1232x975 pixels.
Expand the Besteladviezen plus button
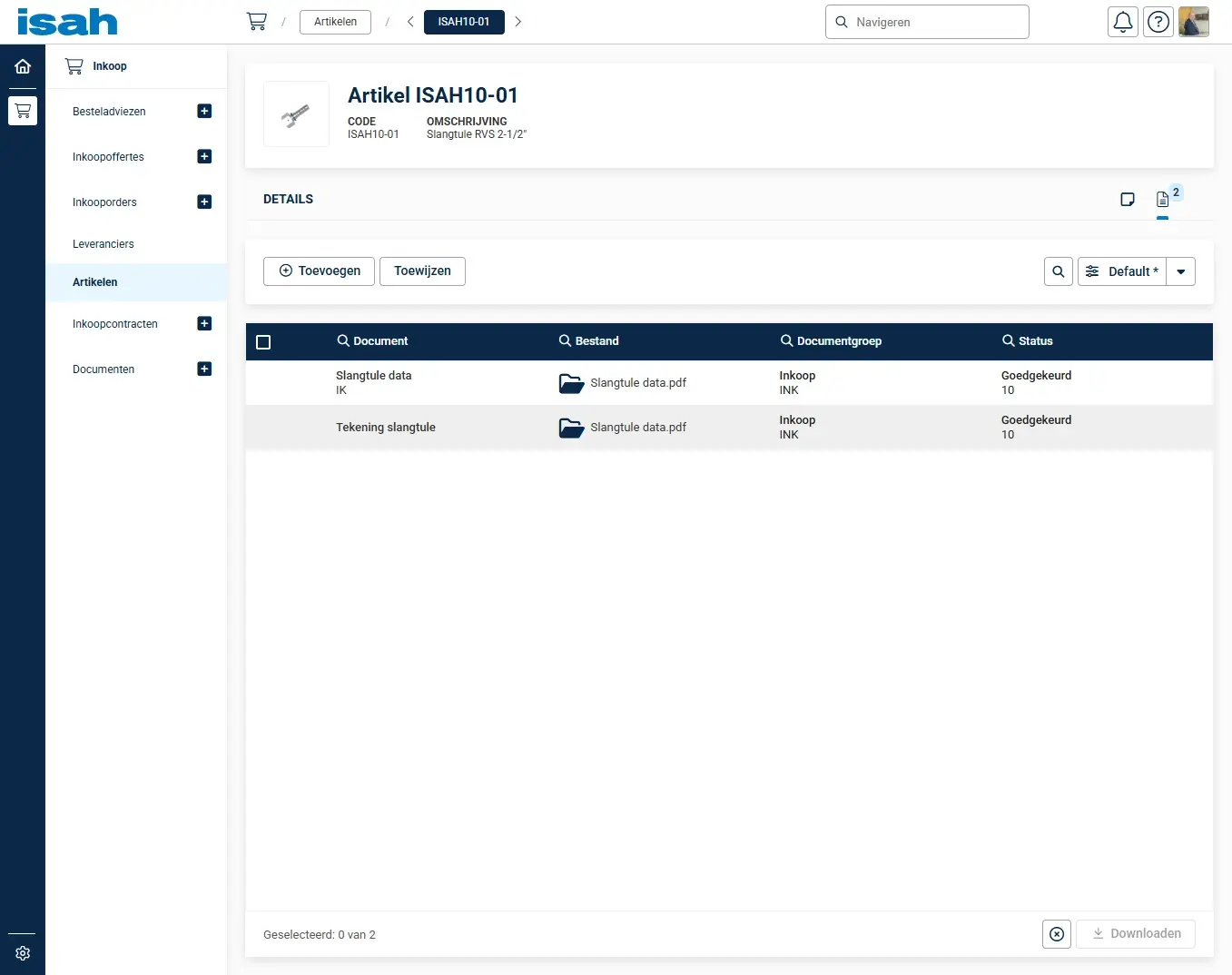pos(204,112)
